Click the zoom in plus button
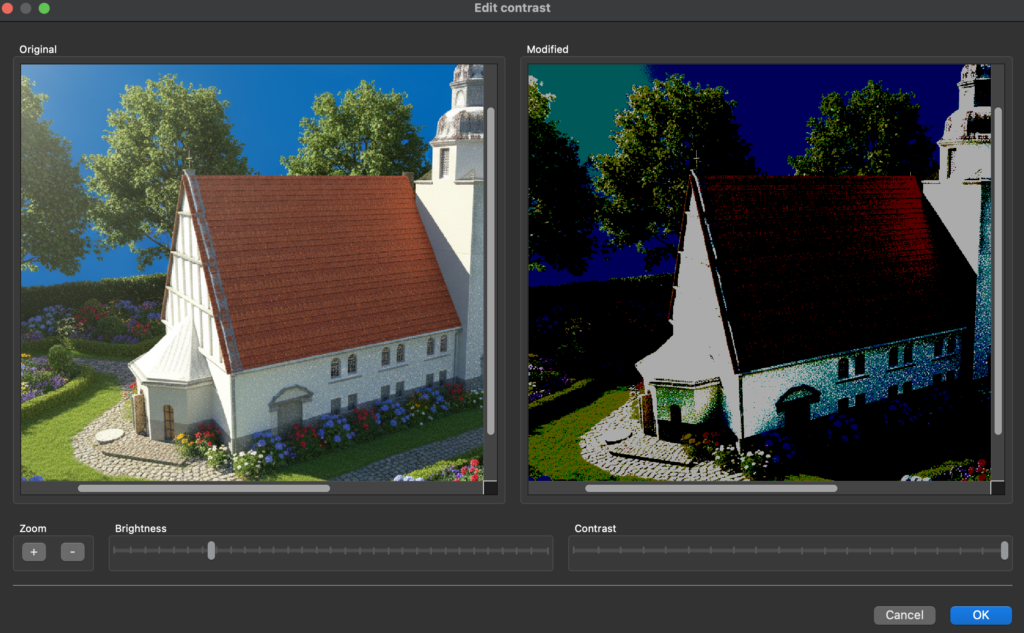Viewport: 1024px width, 633px height. pos(34,552)
